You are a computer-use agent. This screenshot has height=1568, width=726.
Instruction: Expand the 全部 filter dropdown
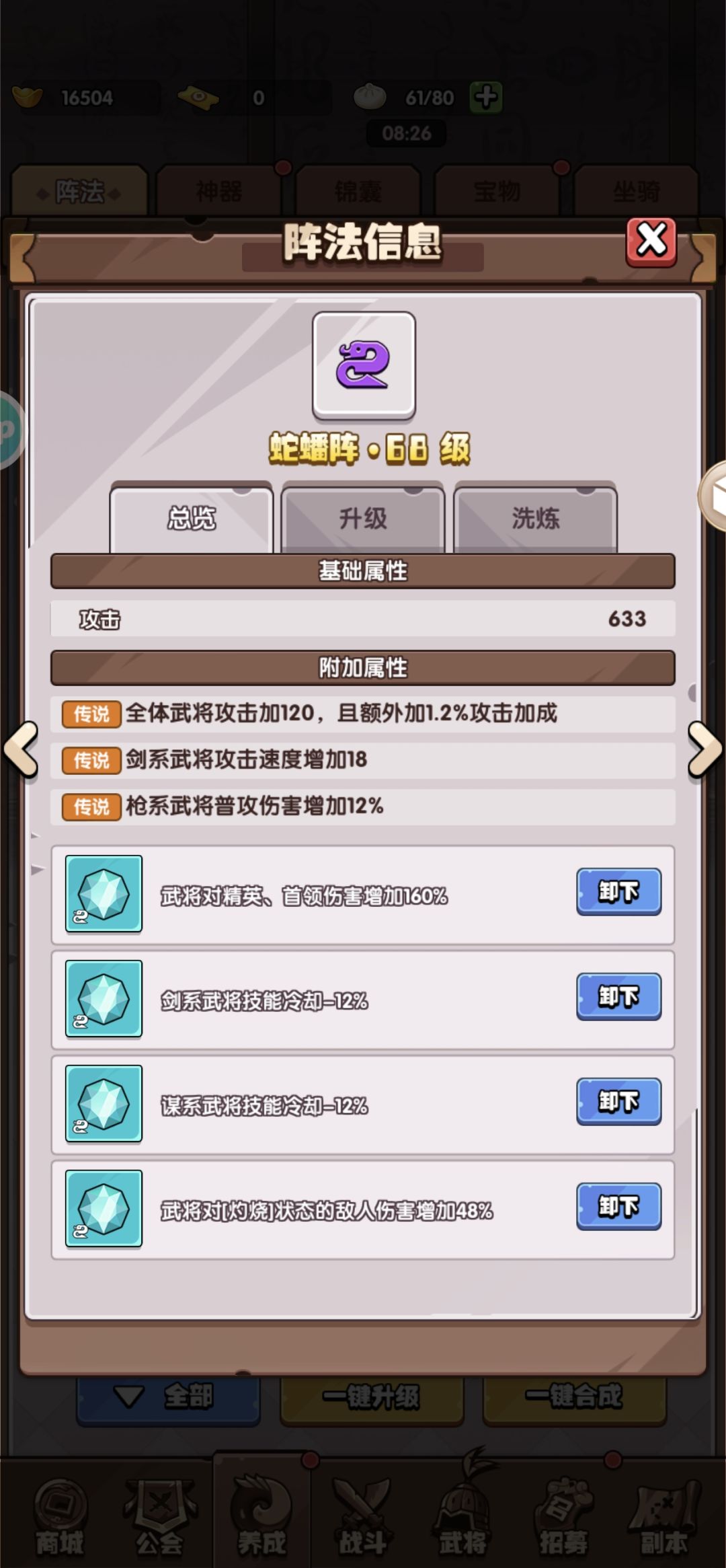pos(169,1397)
